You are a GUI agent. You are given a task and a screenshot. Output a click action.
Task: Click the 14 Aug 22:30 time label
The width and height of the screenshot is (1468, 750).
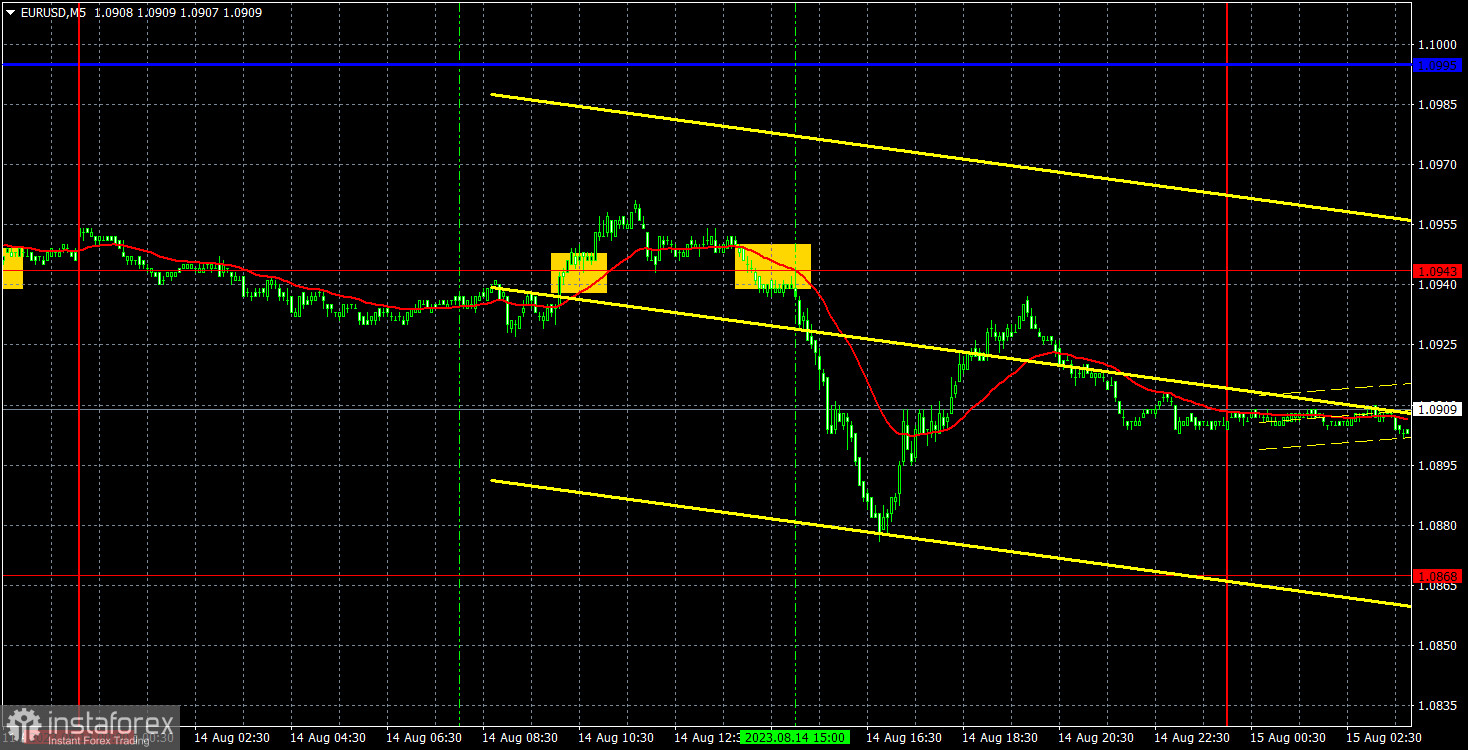click(1192, 737)
